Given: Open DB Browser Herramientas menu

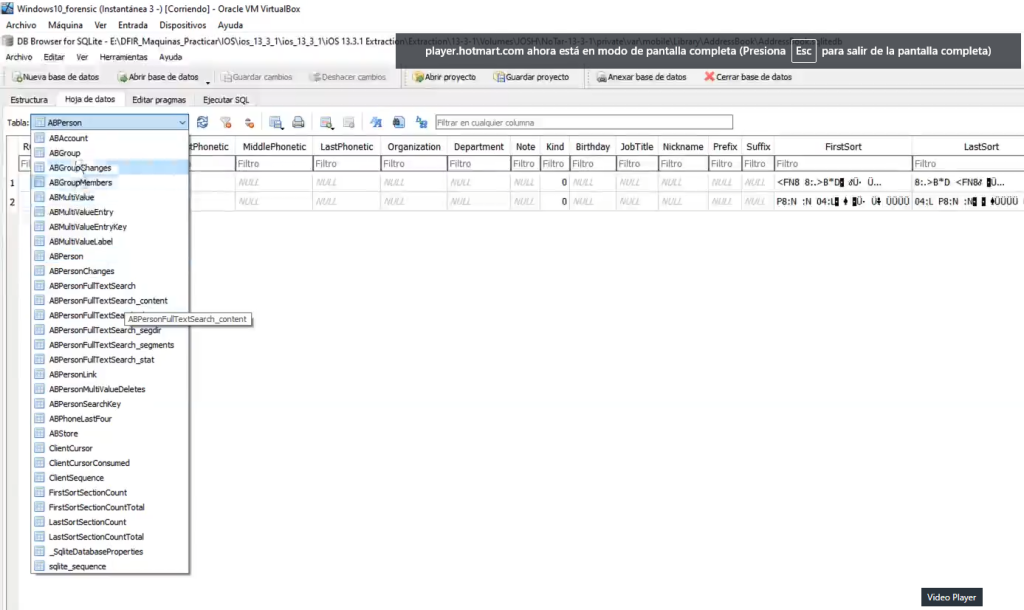Looking at the screenshot, I should pos(123,57).
